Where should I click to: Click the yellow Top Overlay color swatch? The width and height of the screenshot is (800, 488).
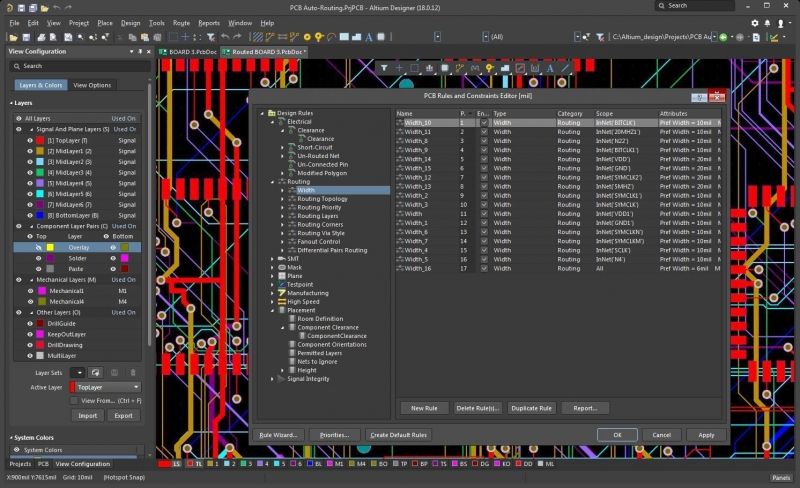pyautogui.click(x=50, y=248)
